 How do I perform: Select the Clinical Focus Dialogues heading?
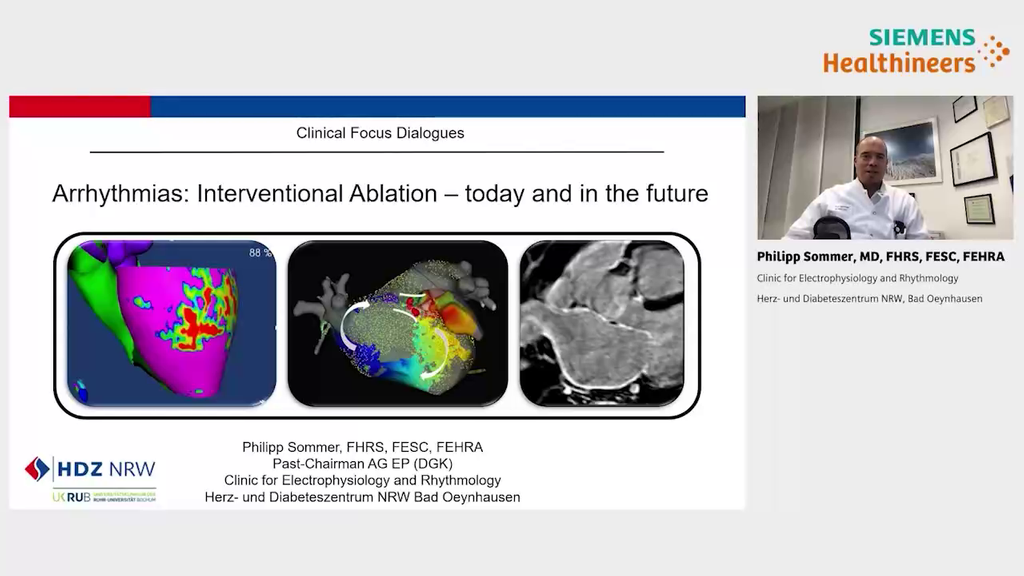click(379, 132)
